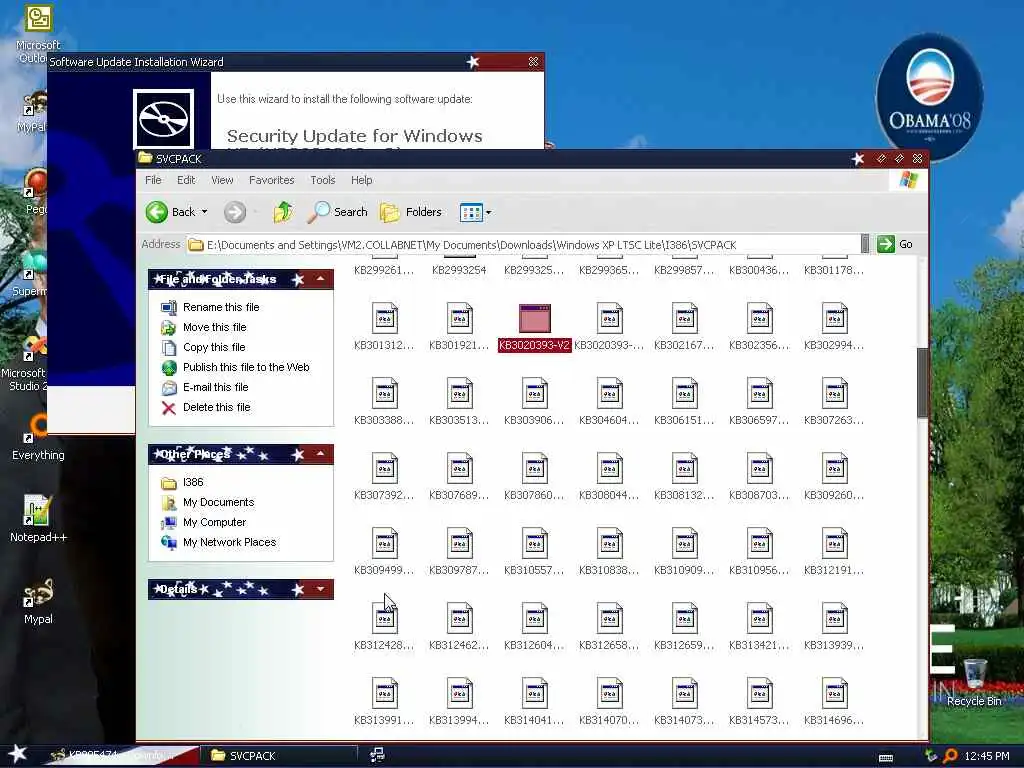Select the KB302356 file icon
1024x768 pixels.
tap(760, 319)
